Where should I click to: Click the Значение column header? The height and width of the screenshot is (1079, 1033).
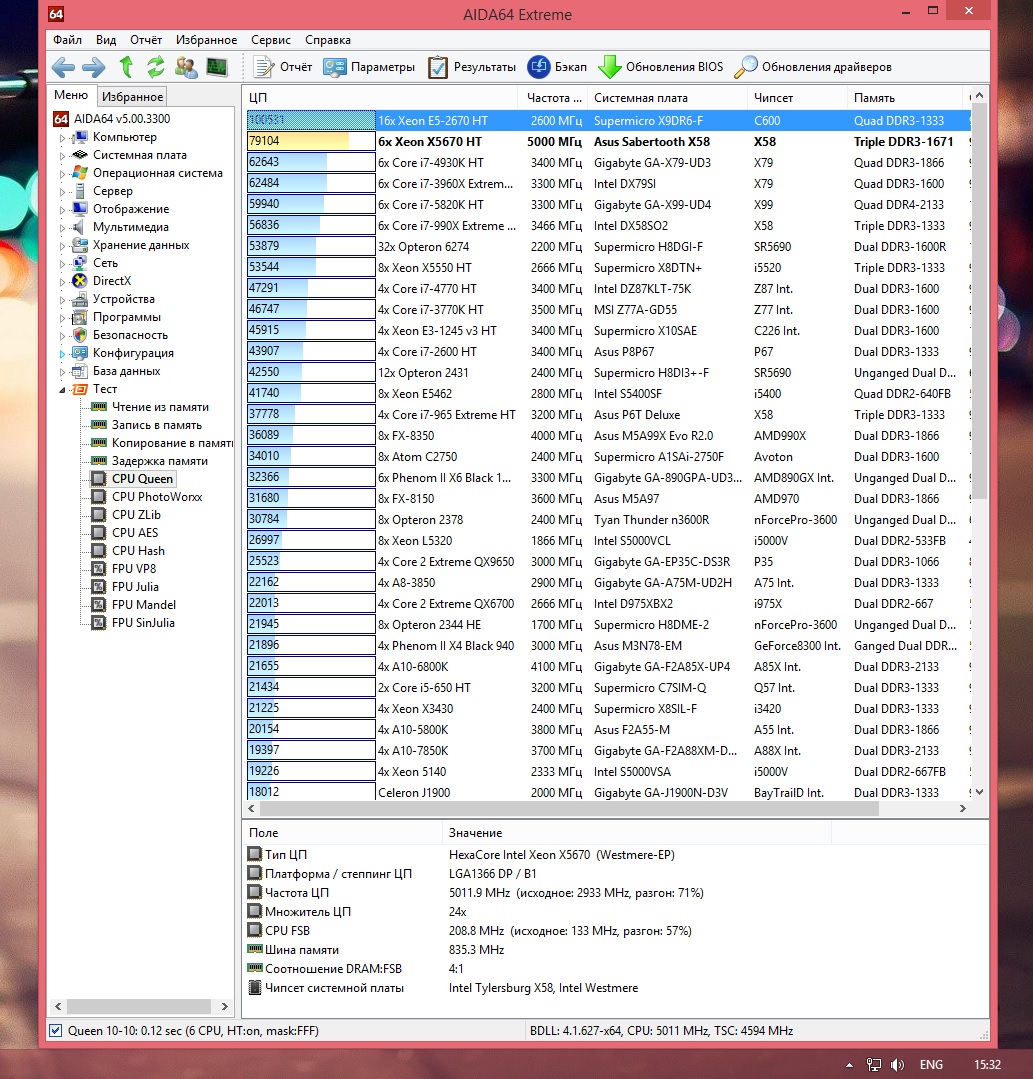(637, 833)
